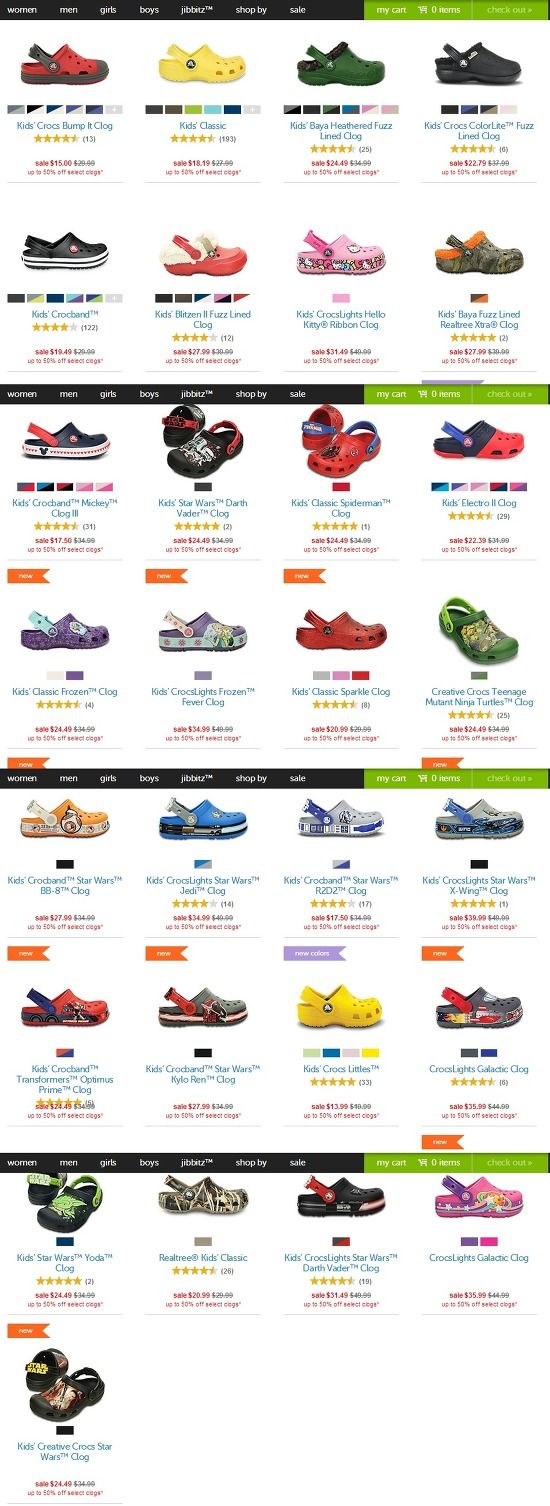Click the green check out button at page top
This screenshot has width=550, height=1506.
pyautogui.click(x=509, y=9)
